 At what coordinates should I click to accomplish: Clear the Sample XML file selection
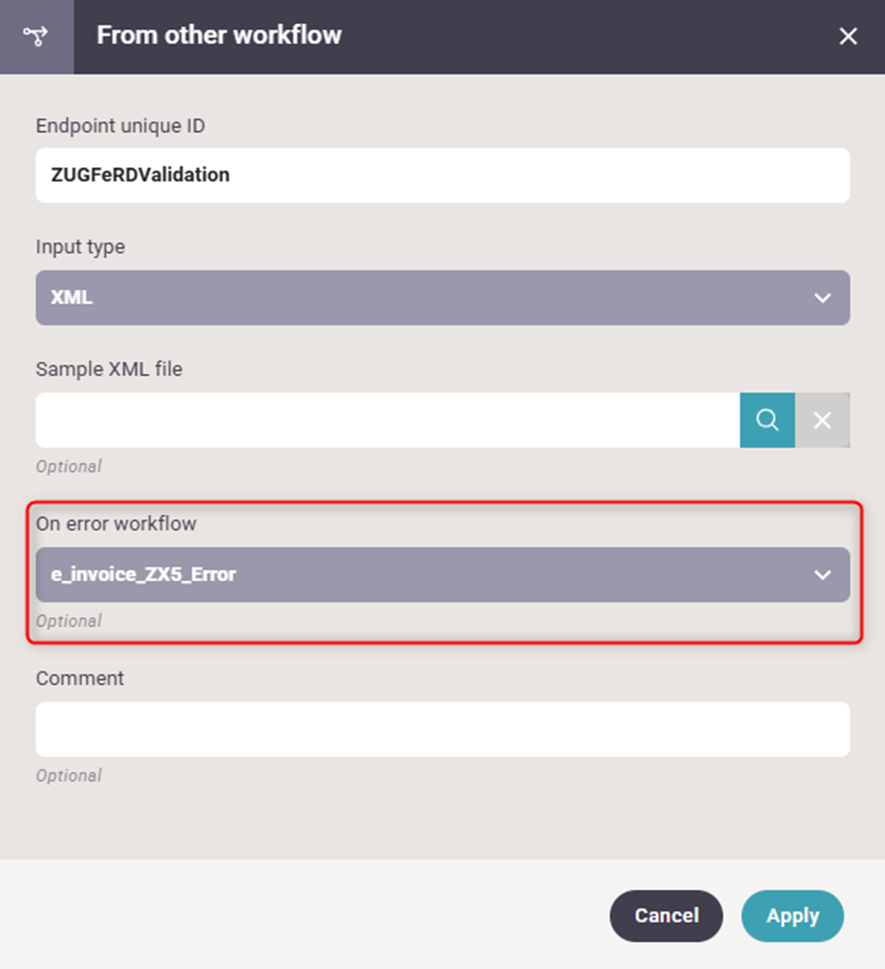823,420
